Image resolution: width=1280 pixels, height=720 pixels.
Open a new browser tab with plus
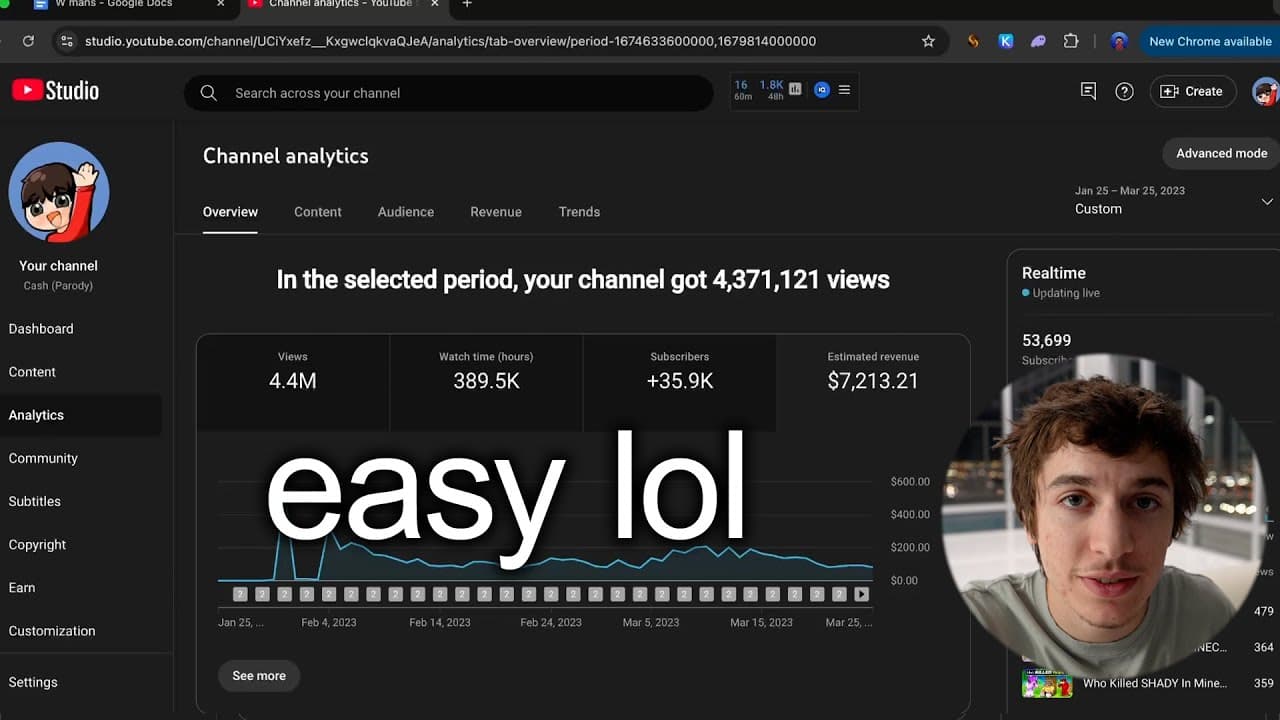[x=467, y=4]
